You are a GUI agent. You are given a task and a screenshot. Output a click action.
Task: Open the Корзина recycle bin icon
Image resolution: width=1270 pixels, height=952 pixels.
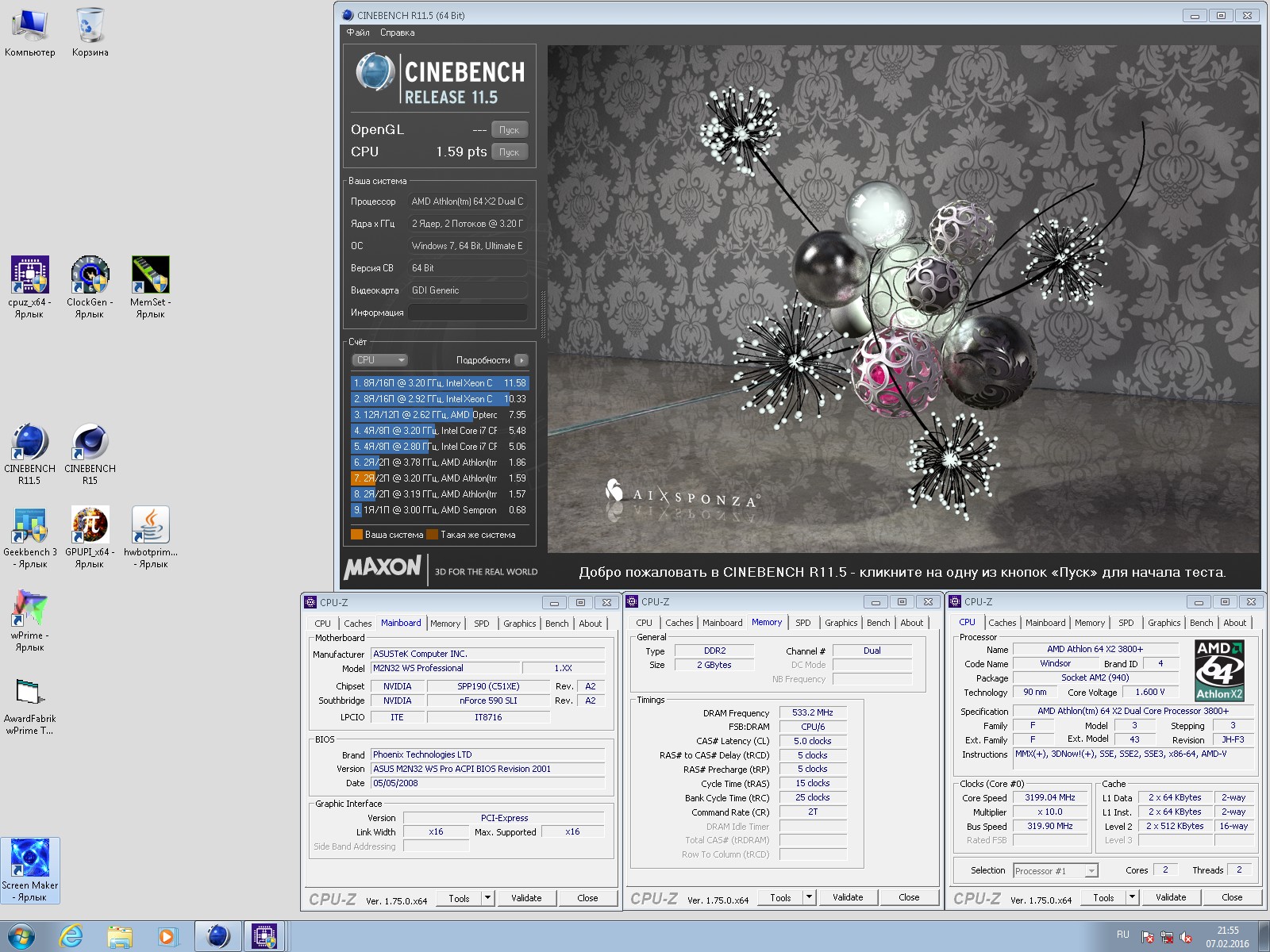click(x=90, y=32)
